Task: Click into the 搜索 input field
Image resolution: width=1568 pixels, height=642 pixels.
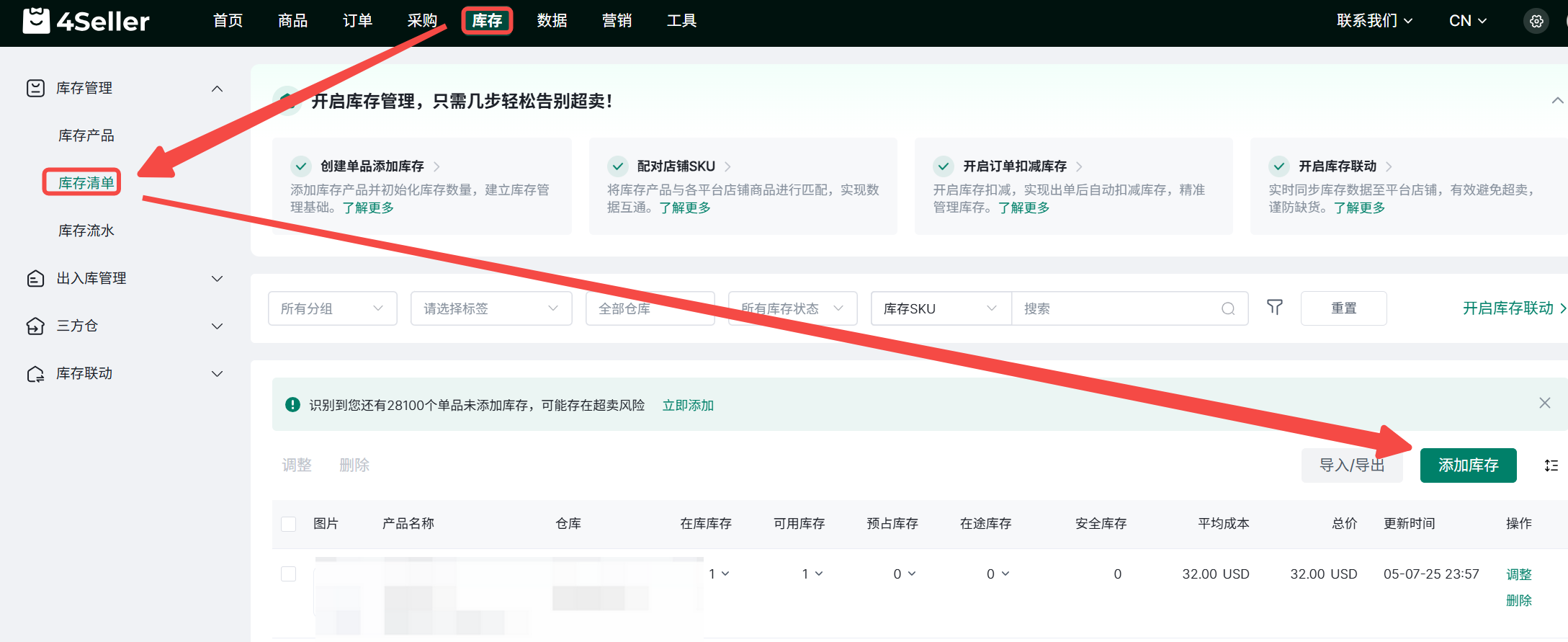Action: coord(1116,308)
